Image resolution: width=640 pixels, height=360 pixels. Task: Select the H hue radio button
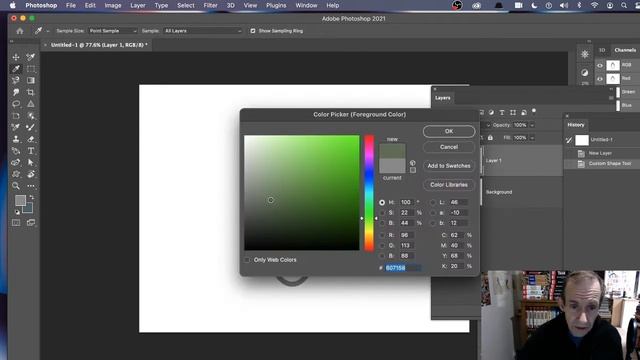382,202
